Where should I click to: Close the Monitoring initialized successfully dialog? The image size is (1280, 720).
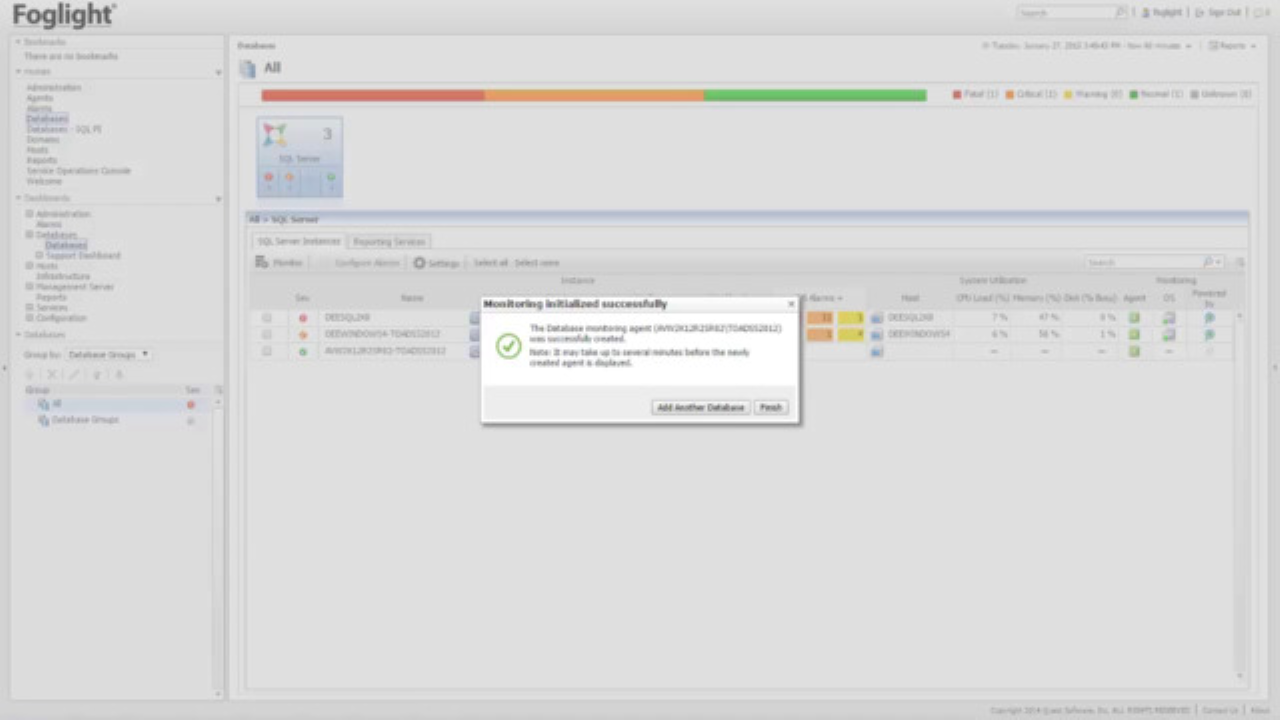(791, 303)
